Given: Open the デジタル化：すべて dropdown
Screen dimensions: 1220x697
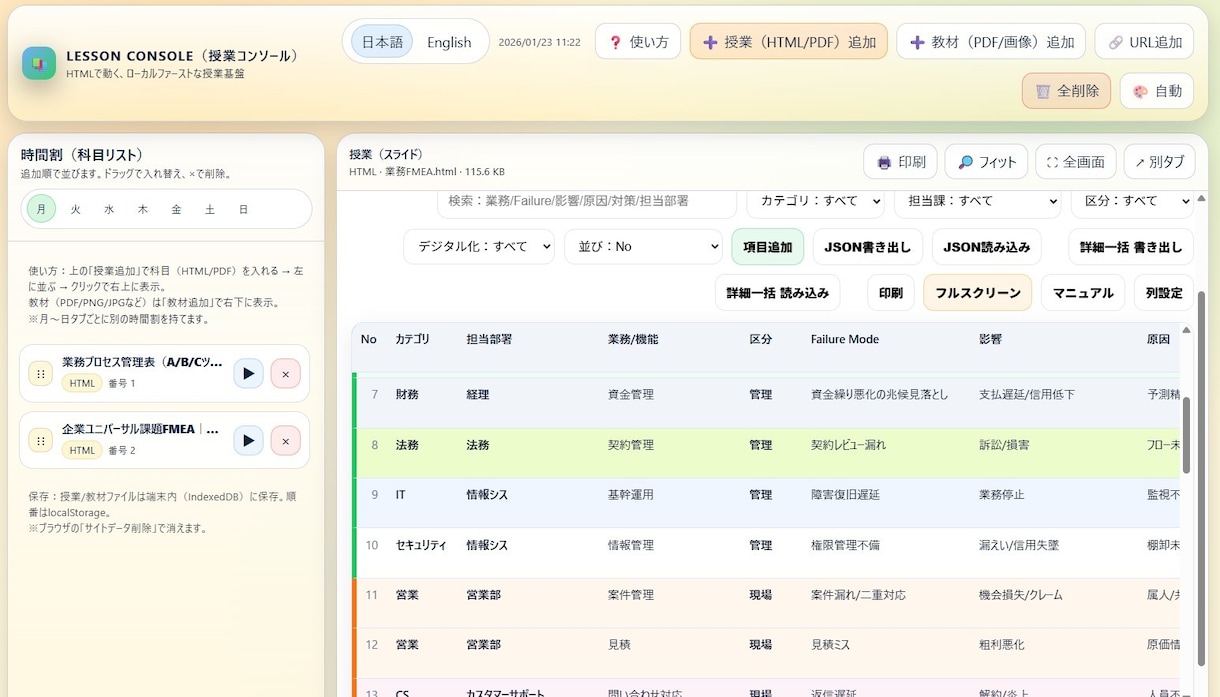Looking at the screenshot, I should click(479, 246).
